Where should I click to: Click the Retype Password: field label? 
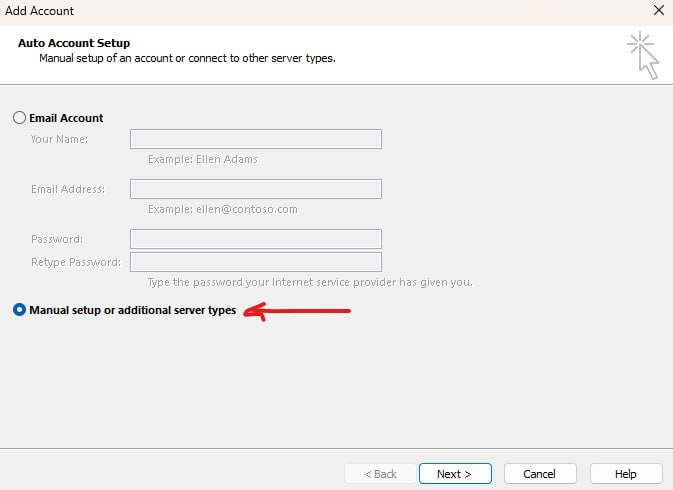[x=76, y=262]
